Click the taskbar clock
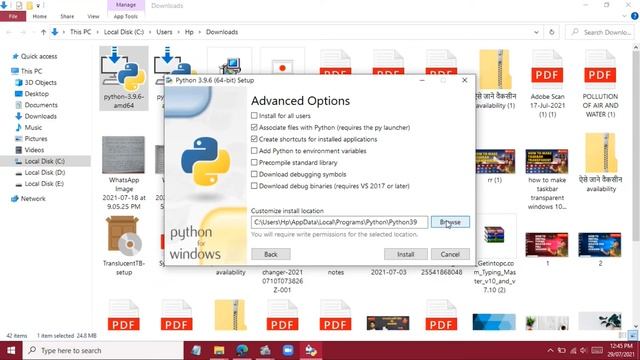This screenshot has width=640, height=360. (621, 350)
